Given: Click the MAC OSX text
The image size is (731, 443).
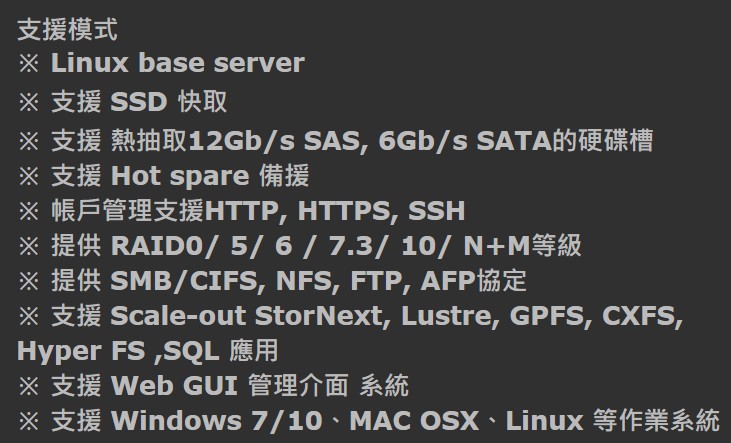Looking at the screenshot, I should [414, 421].
